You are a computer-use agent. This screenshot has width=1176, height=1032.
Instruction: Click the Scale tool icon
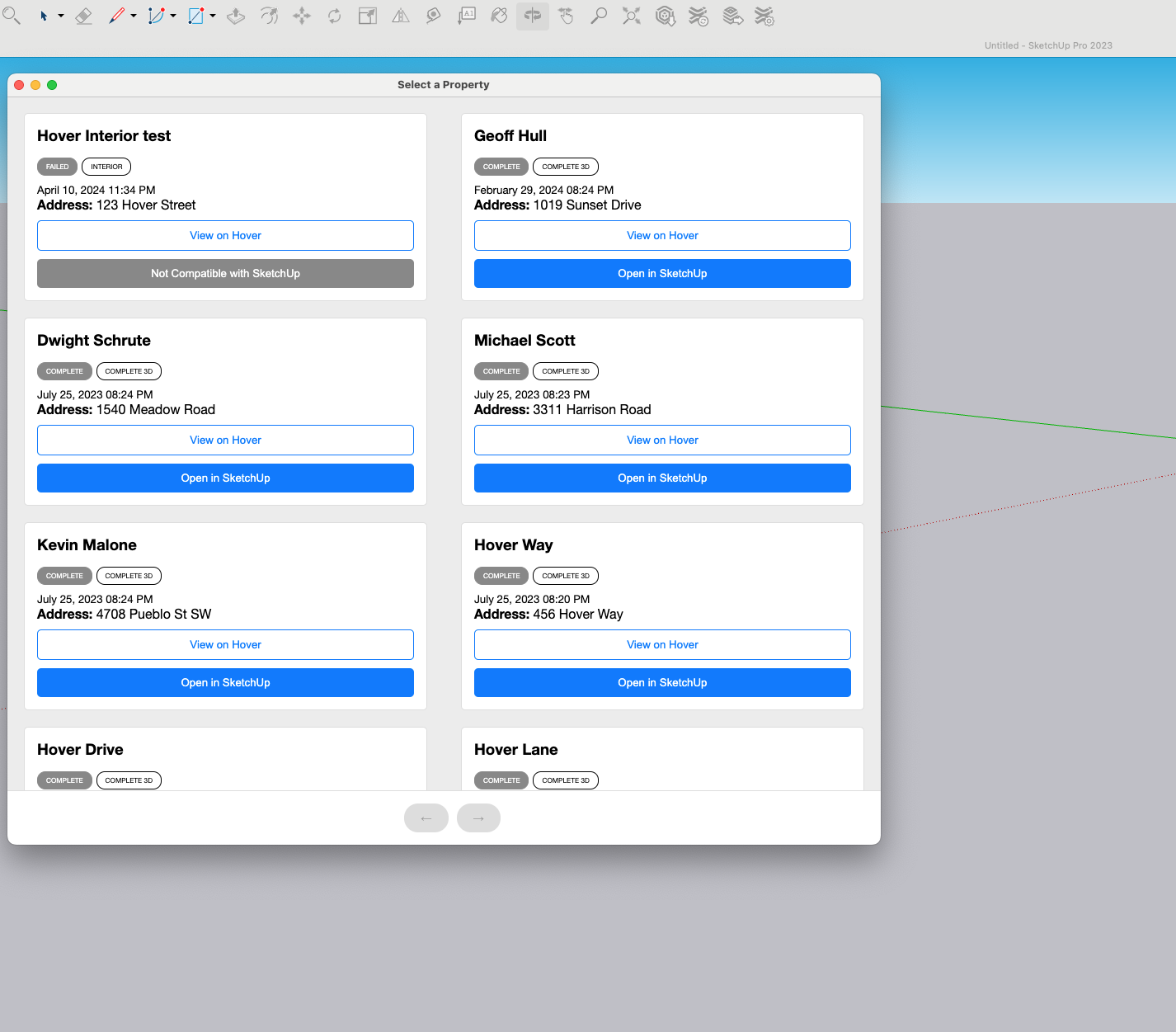tap(368, 16)
